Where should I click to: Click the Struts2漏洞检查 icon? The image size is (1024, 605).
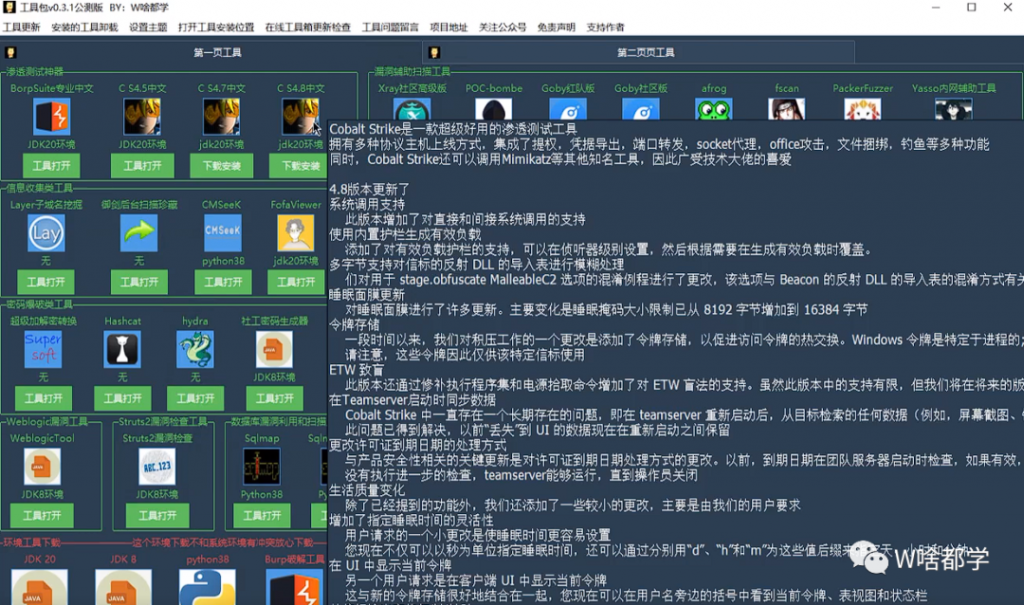click(x=157, y=466)
